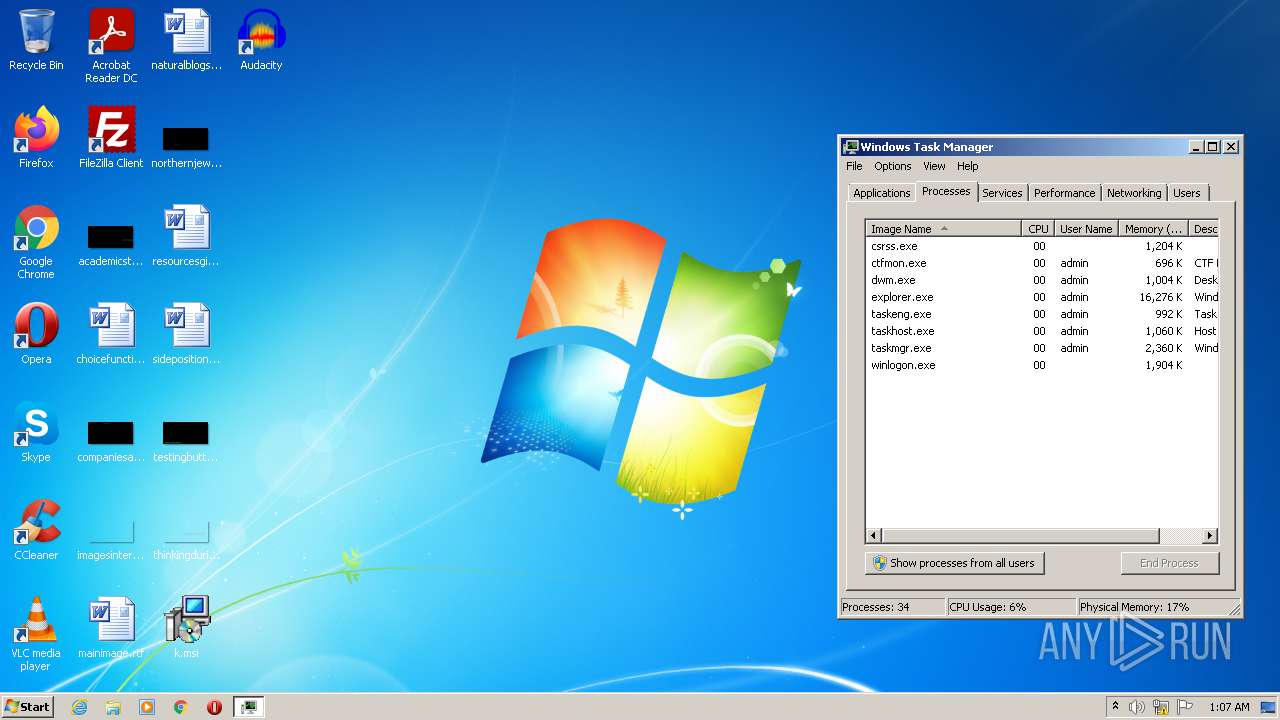Sort processes by Image Name column

943,229
